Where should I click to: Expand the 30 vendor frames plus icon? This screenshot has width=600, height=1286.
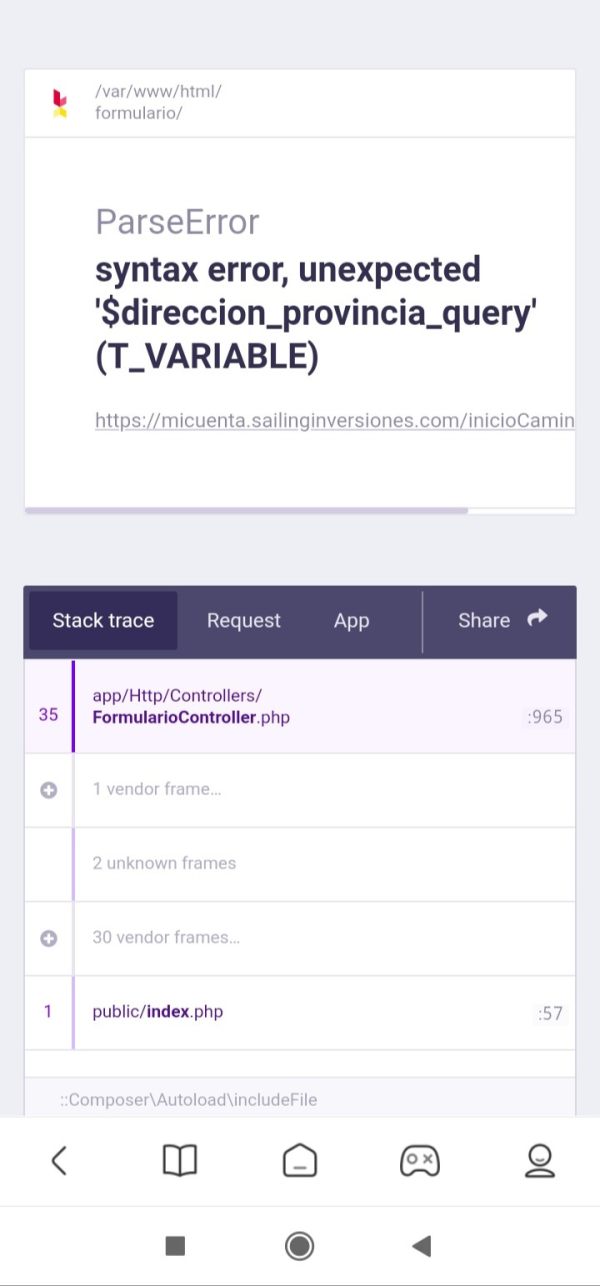pyautogui.click(x=48, y=938)
